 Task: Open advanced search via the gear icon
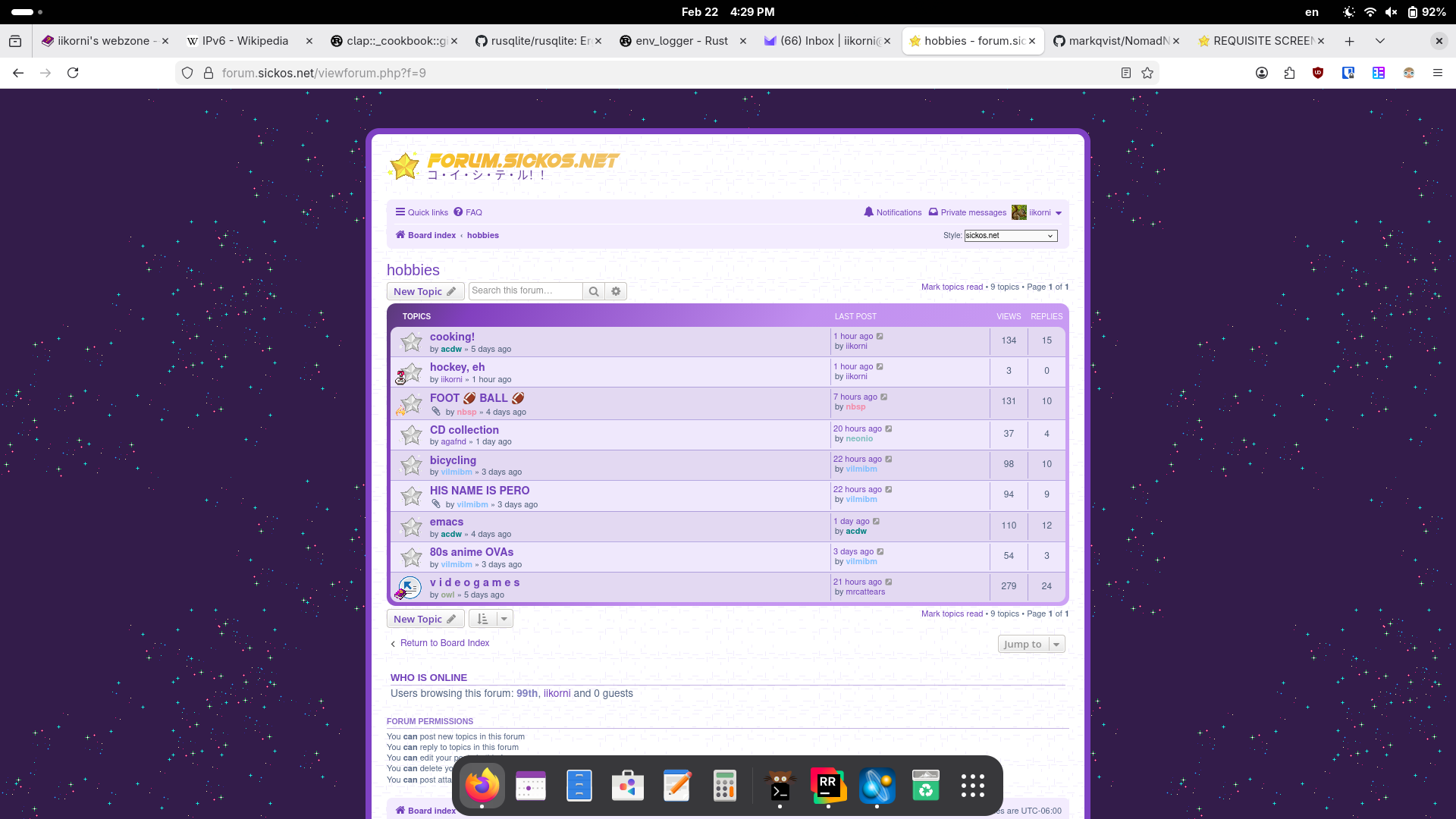(x=616, y=291)
